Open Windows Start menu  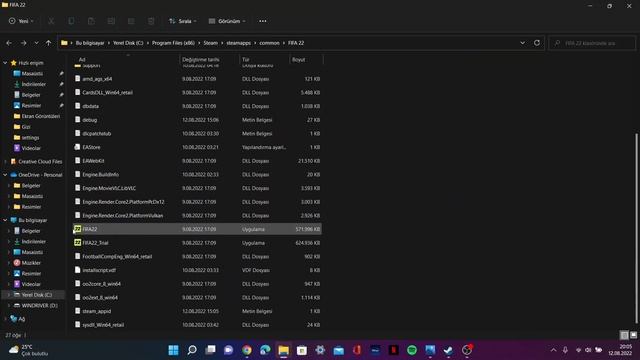[173, 350]
